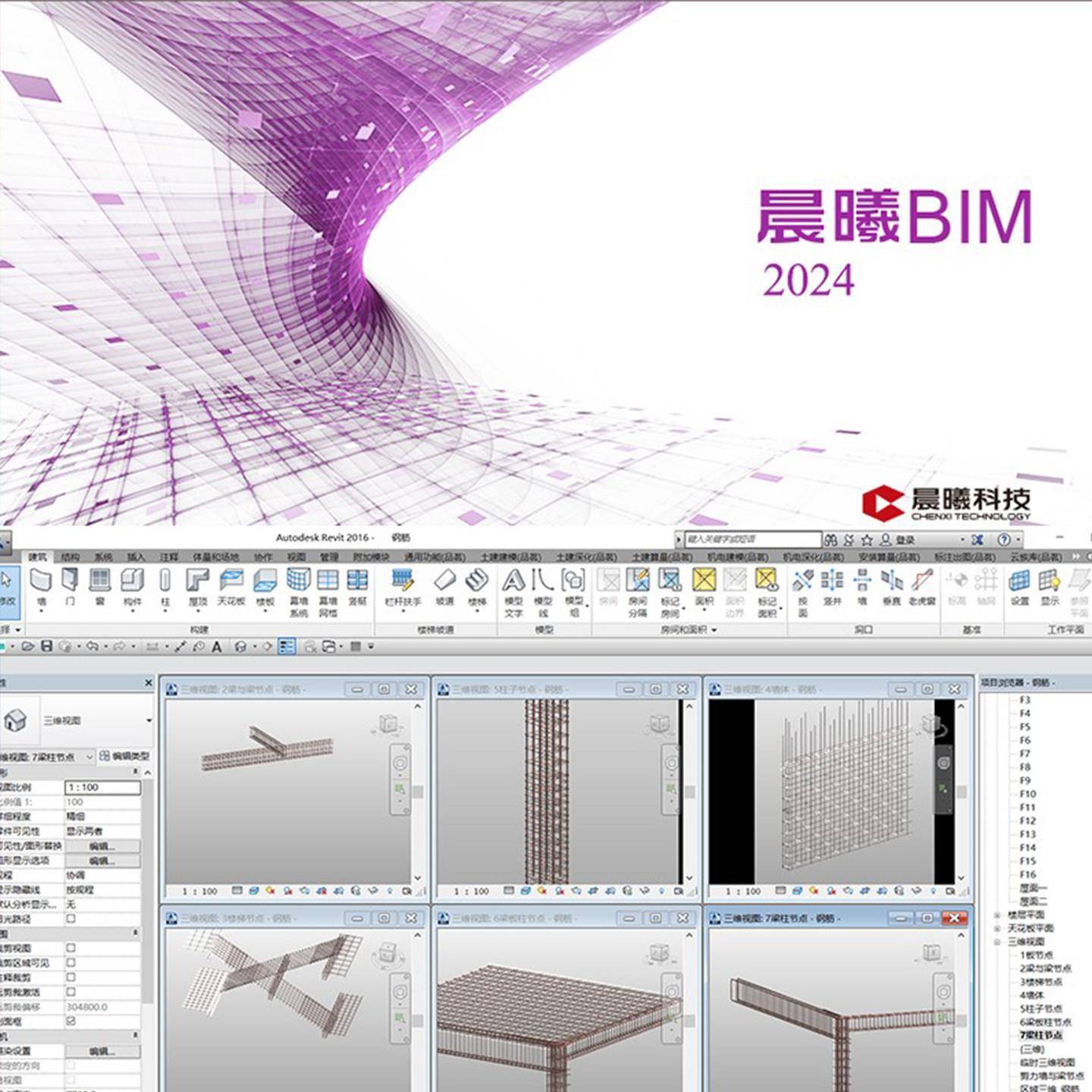Open the quick access toolbar customize arrow
The width and height of the screenshot is (1092, 1092).
click(371, 646)
